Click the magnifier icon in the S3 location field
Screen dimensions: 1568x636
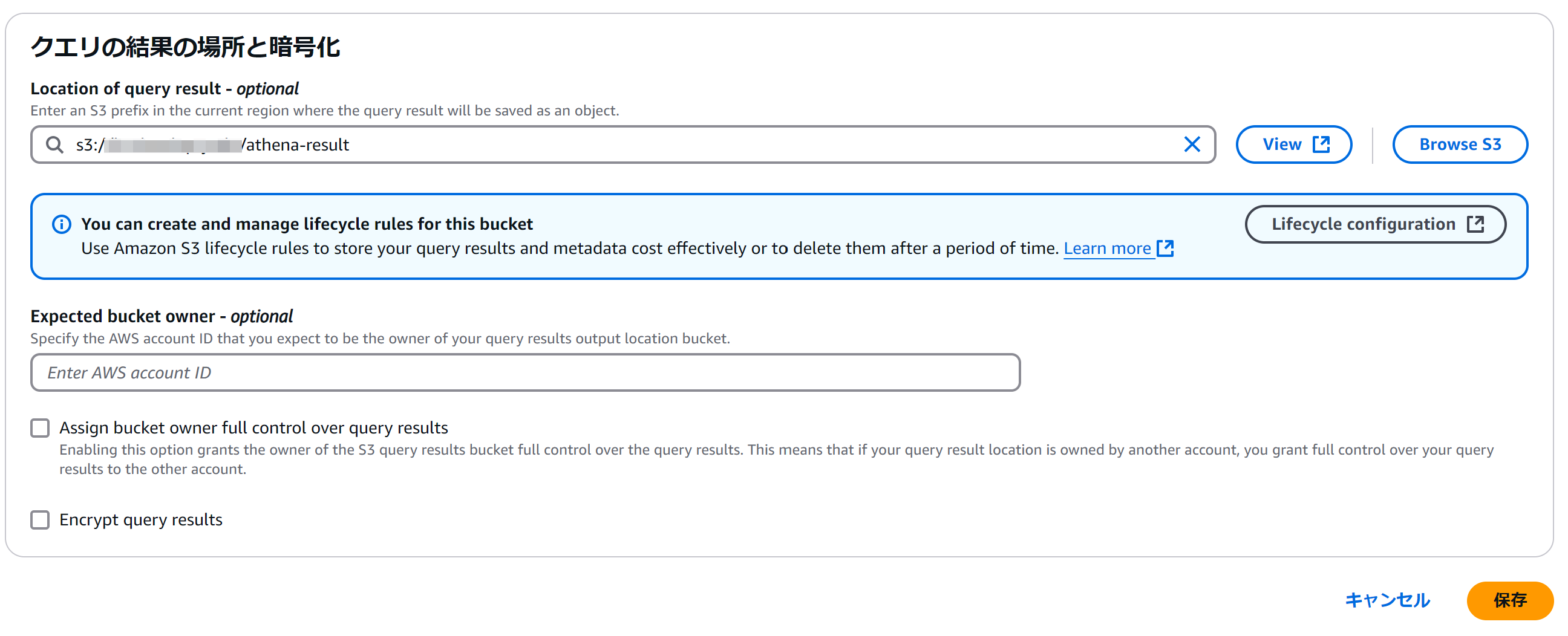tap(55, 144)
